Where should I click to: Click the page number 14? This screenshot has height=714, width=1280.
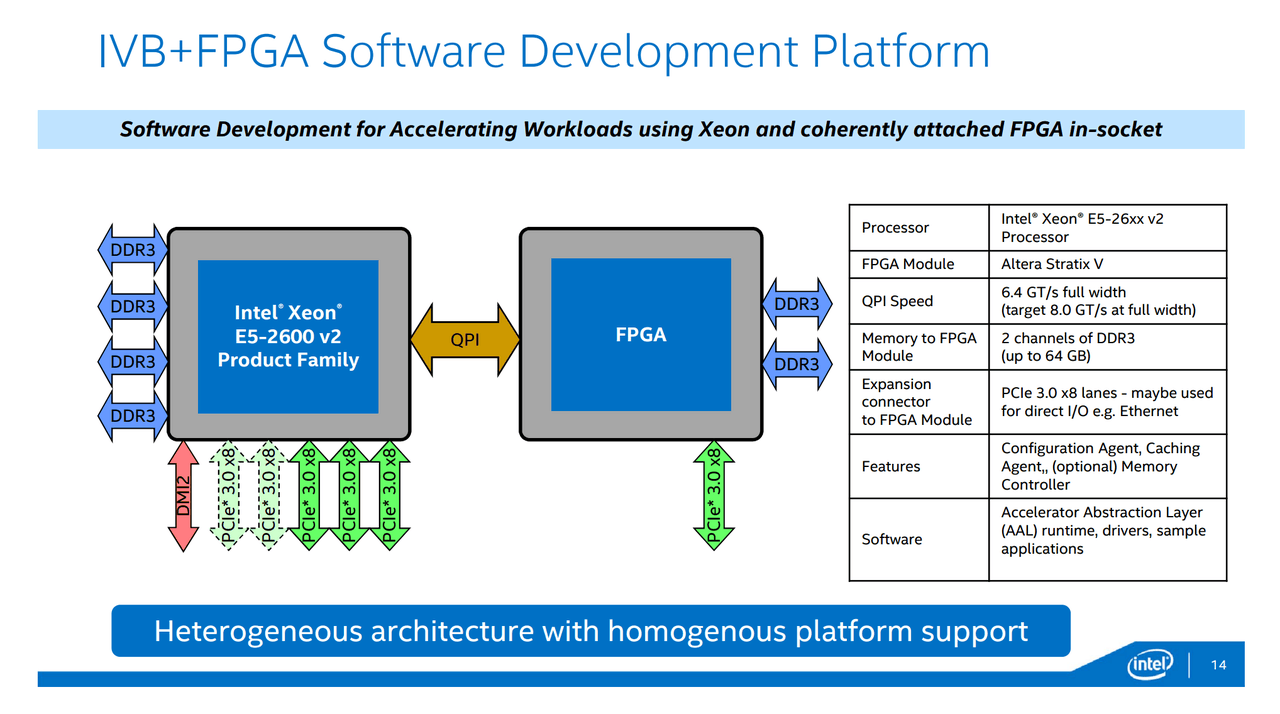click(1222, 663)
